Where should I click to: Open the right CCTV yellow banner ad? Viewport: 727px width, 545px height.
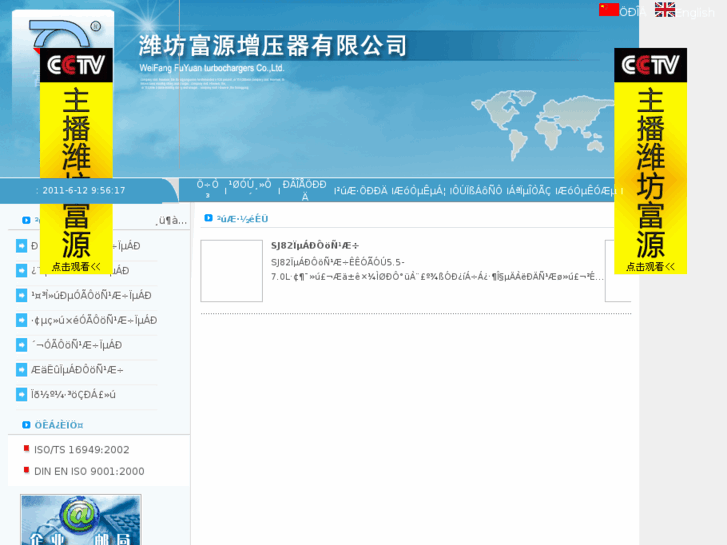[650, 160]
